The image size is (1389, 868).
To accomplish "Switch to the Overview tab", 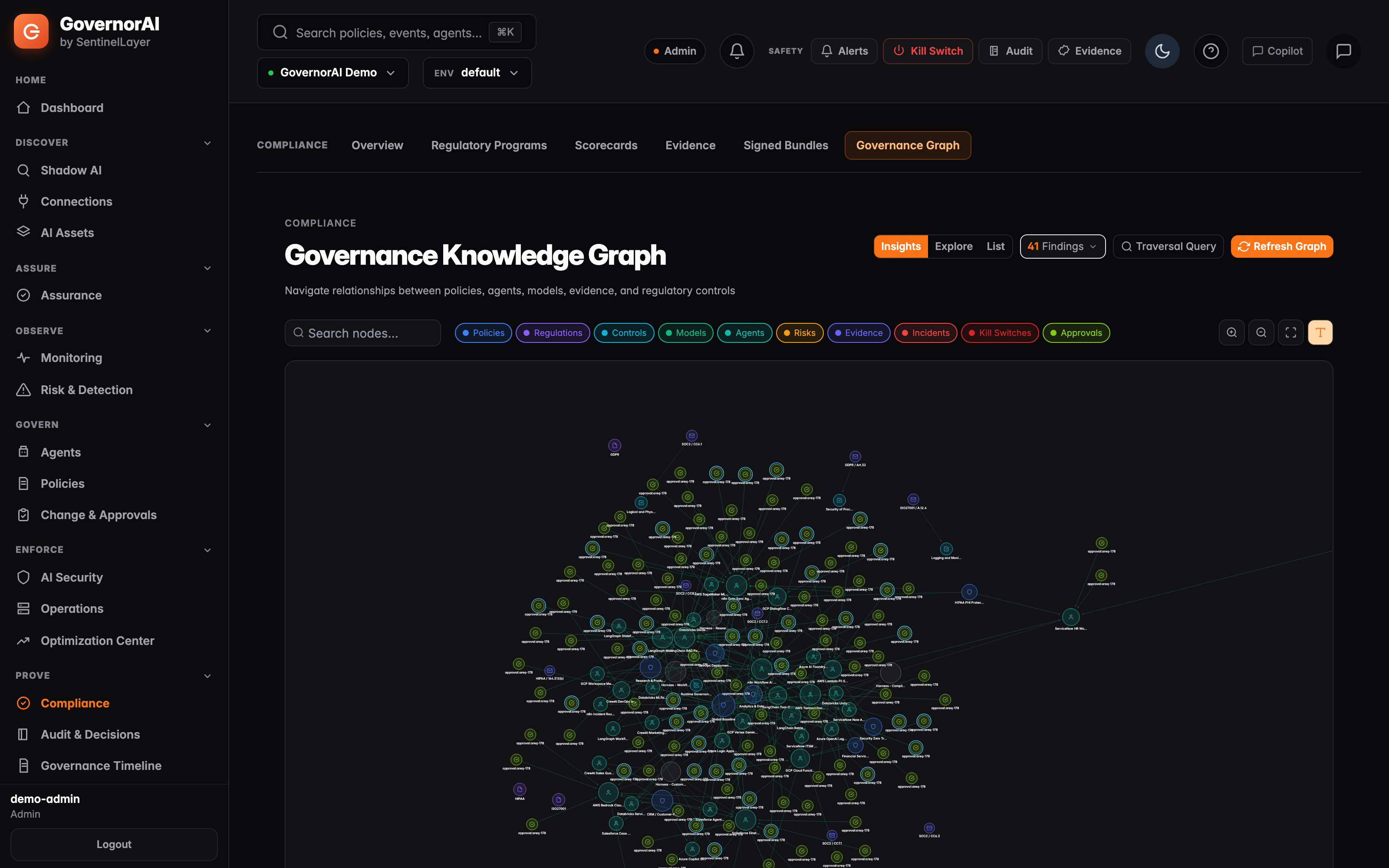I will [377, 145].
